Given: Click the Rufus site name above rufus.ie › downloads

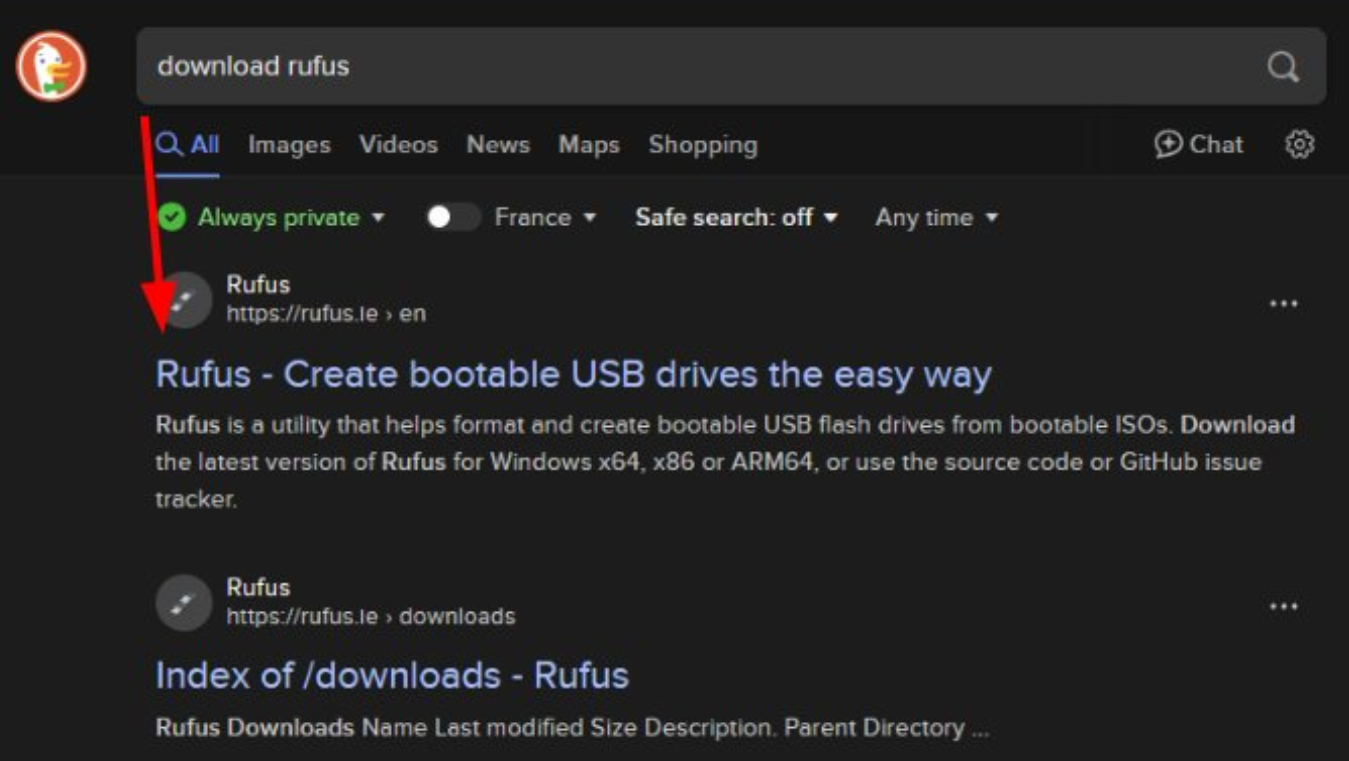Looking at the screenshot, I should tap(258, 587).
